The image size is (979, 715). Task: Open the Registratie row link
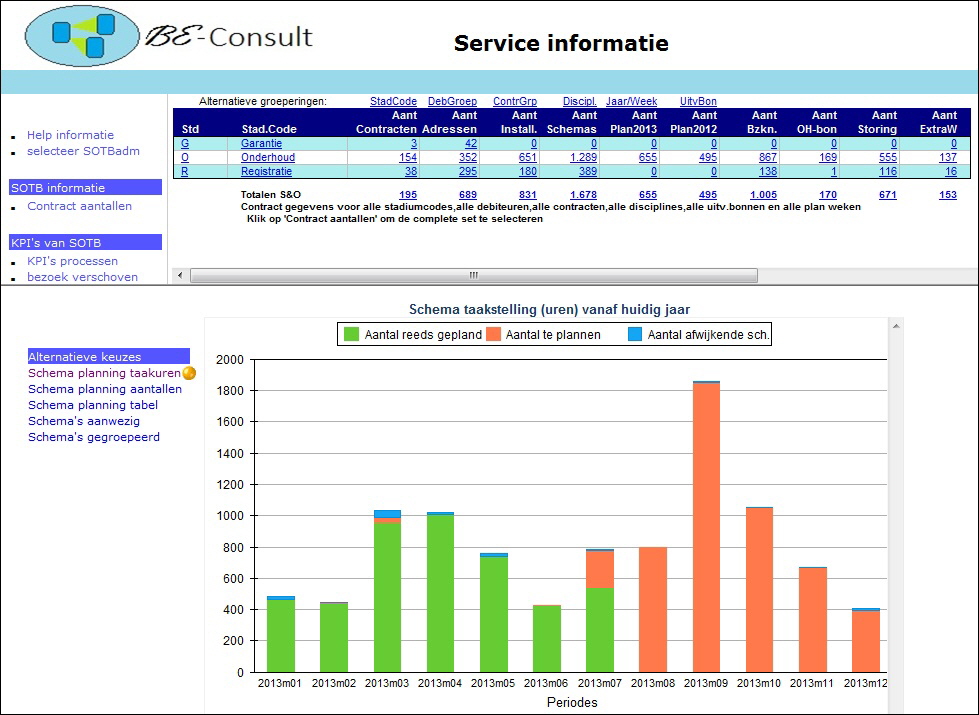266,172
